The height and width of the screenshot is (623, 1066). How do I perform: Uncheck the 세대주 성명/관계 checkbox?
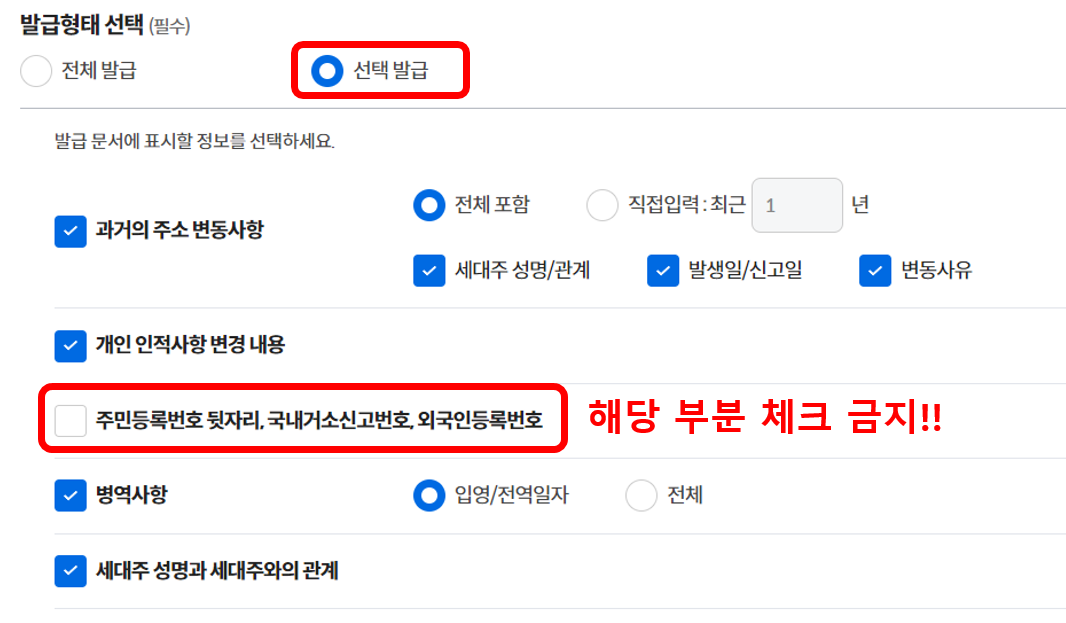429,271
